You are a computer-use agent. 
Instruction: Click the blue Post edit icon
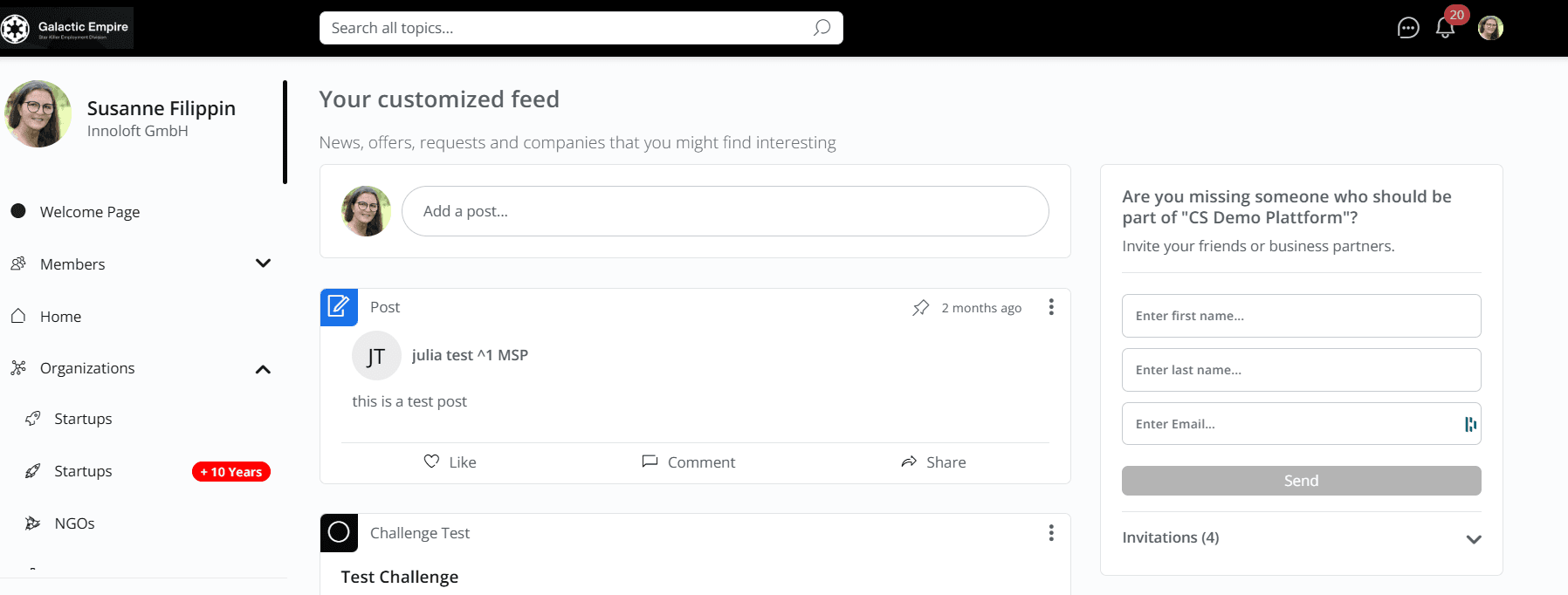(339, 307)
